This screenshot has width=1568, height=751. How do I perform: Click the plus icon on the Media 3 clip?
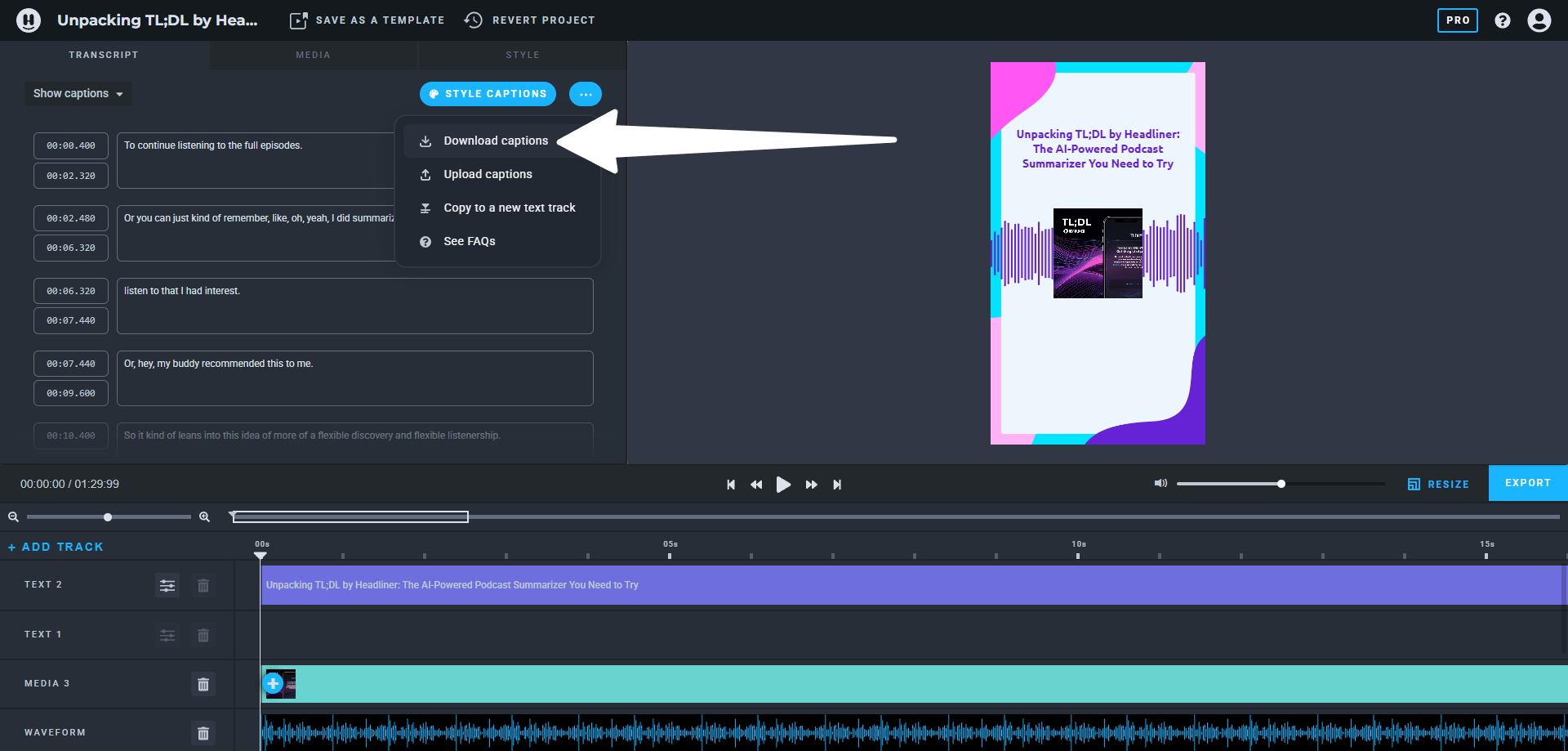point(273,684)
